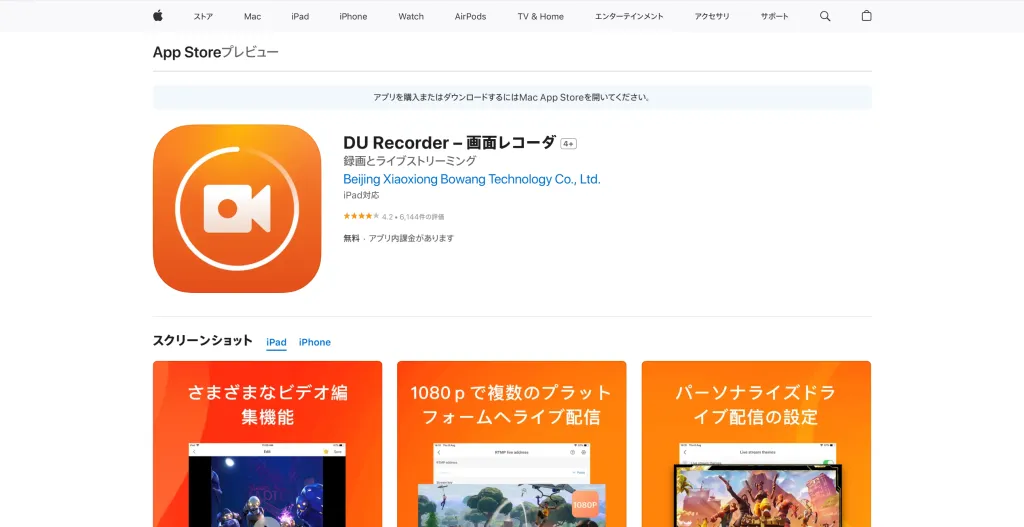Click the Mac App Store notice banner
This screenshot has width=1024, height=527.
coord(512,97)
